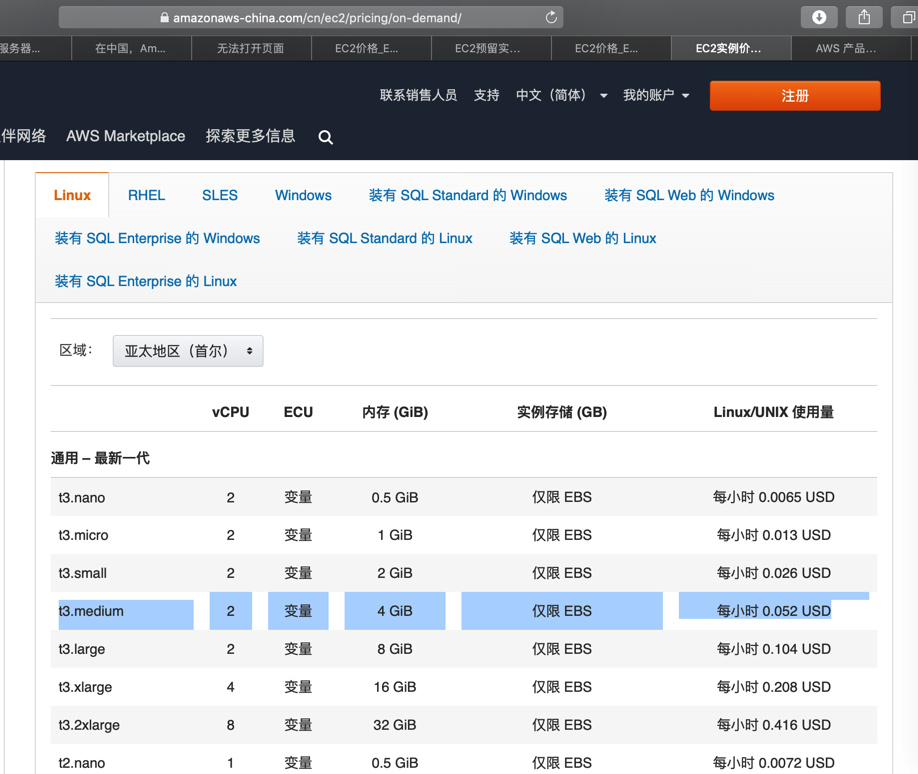
Task: Click the orange 注册 button
Action: 794,95
